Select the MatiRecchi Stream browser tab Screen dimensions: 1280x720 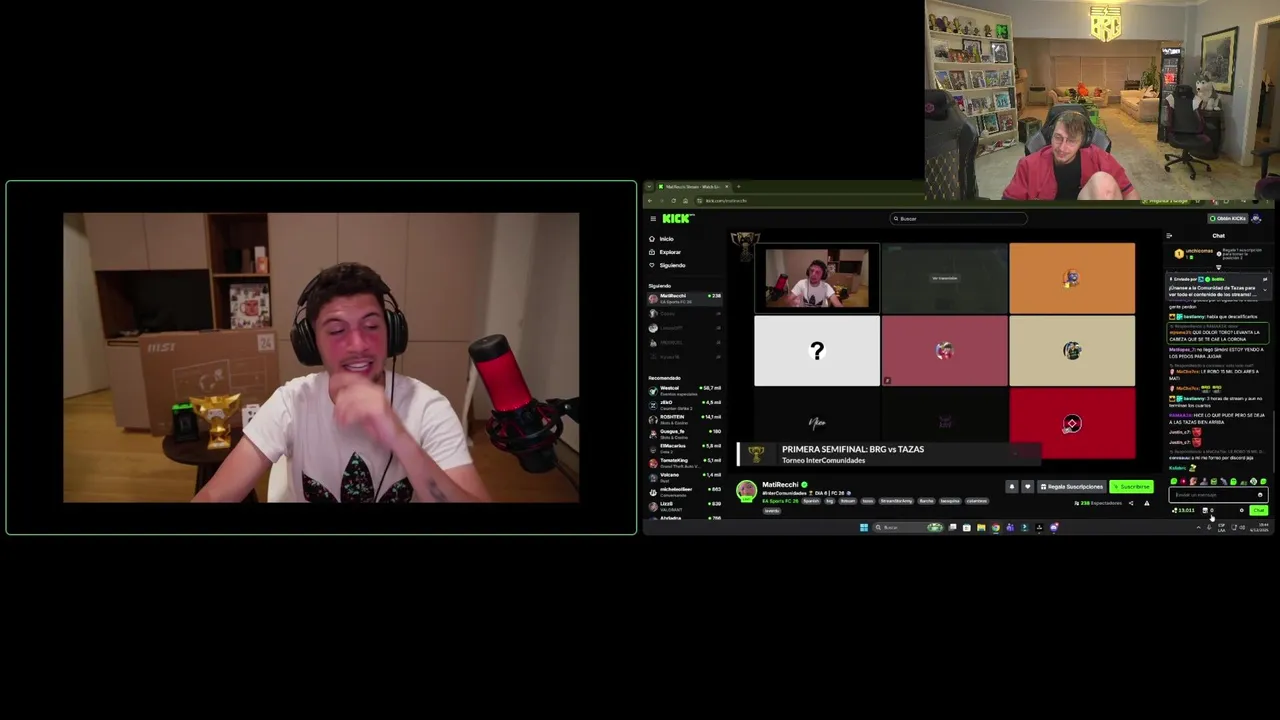point(692,187)
